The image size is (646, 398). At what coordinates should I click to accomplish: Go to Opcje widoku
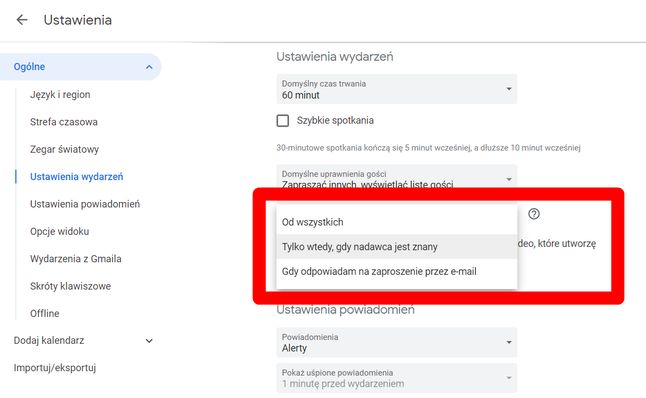(59, 232)
